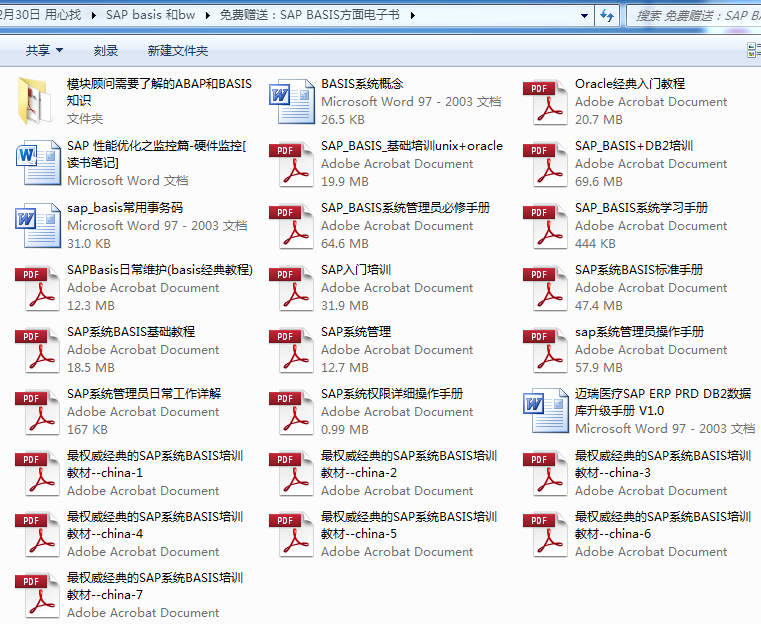Viewport: 761px width, 624px height.
Task: Select the SAP_BASIS系统学习手册 PDF icon
Action: [x=545, y=226]
